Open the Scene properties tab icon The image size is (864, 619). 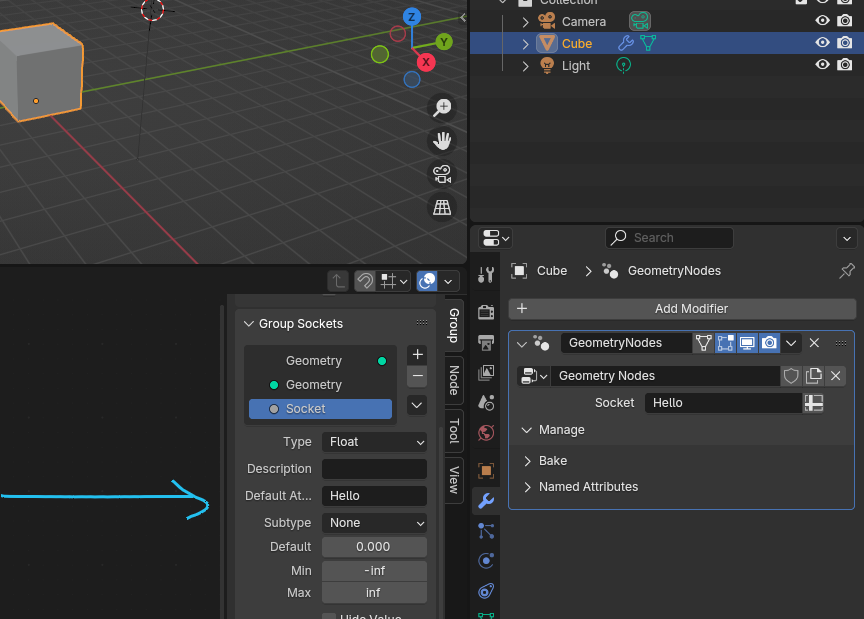click(486, 402)
